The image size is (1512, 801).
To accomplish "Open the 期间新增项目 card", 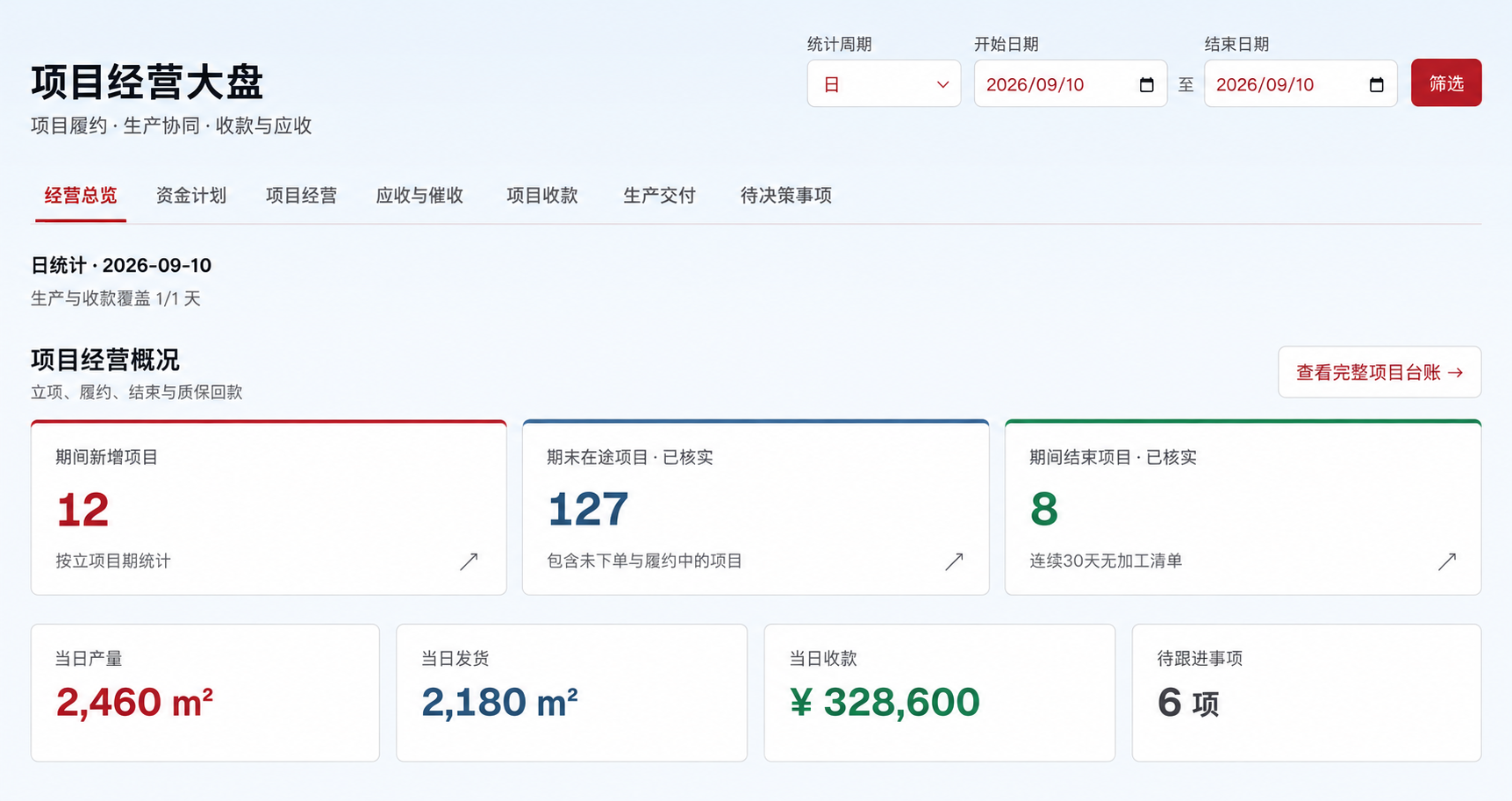I will 269,508.
